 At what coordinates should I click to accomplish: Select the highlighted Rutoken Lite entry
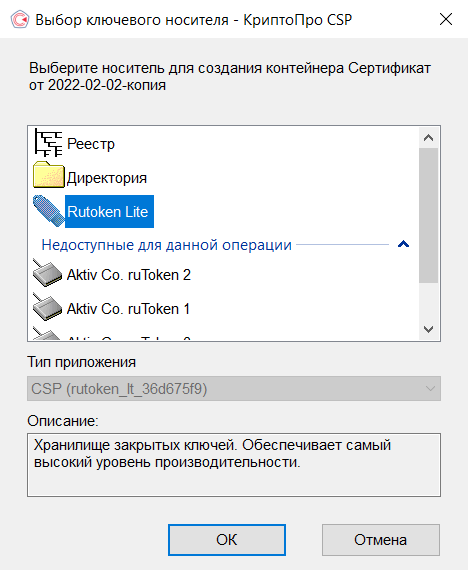pyautogui.click(x=109, y=212)
